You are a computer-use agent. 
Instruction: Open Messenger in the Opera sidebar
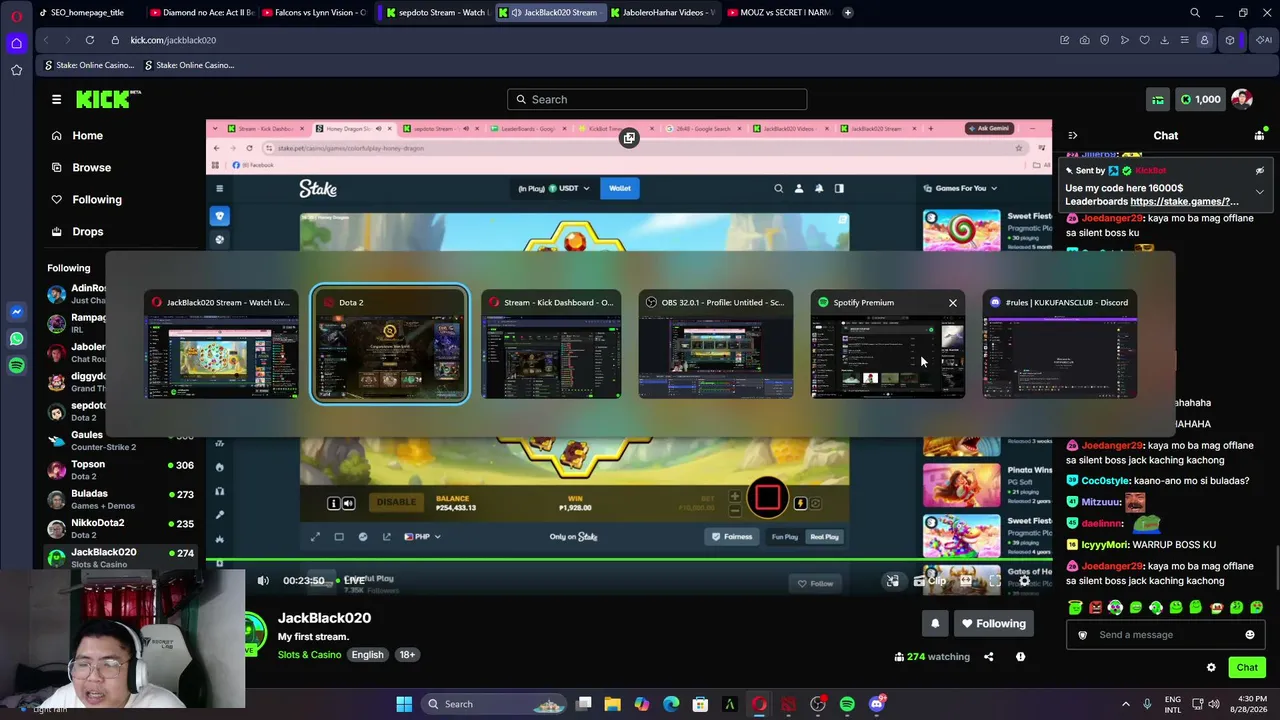point(16,312)
